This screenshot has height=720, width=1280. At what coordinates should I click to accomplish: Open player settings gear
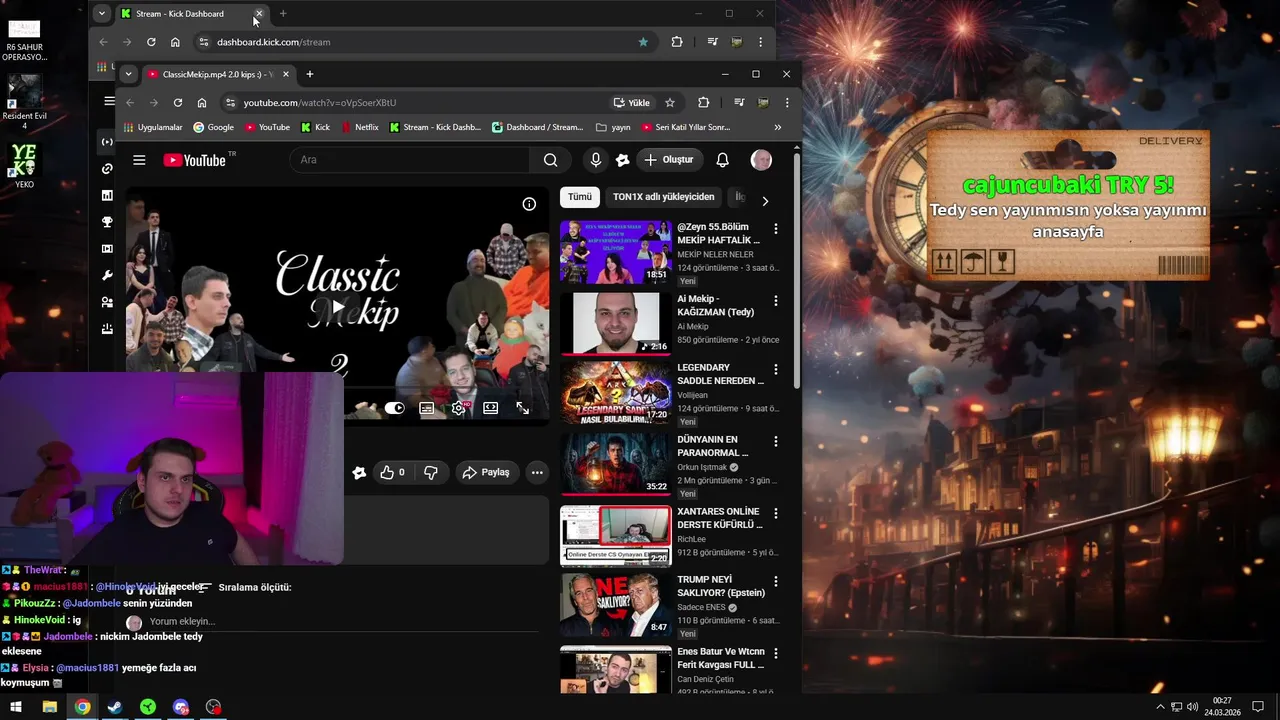(459, 408)
